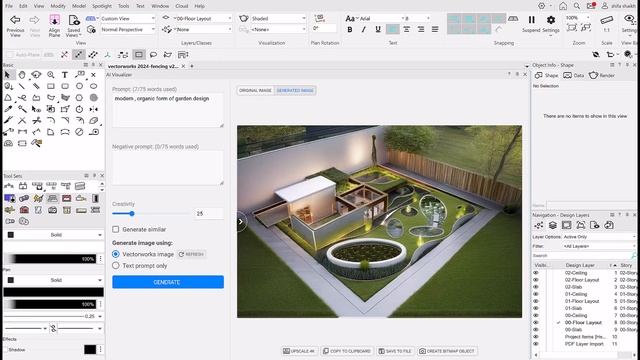Select the Zoom magnifier tool

coord(51,75)
